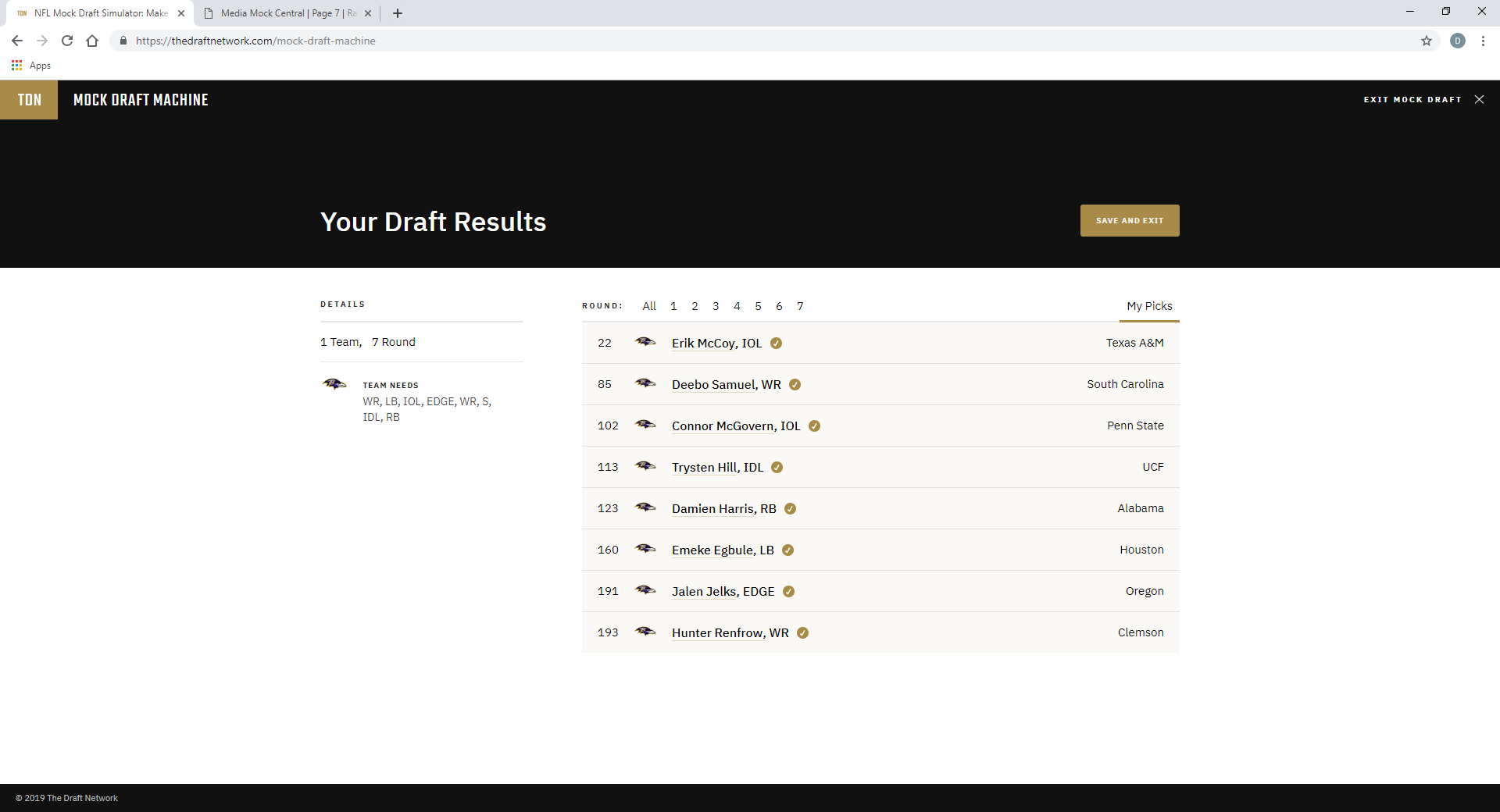Screen dimensions: 1500x812
Task: Reload the current page
Action: (x=67, y=41)
